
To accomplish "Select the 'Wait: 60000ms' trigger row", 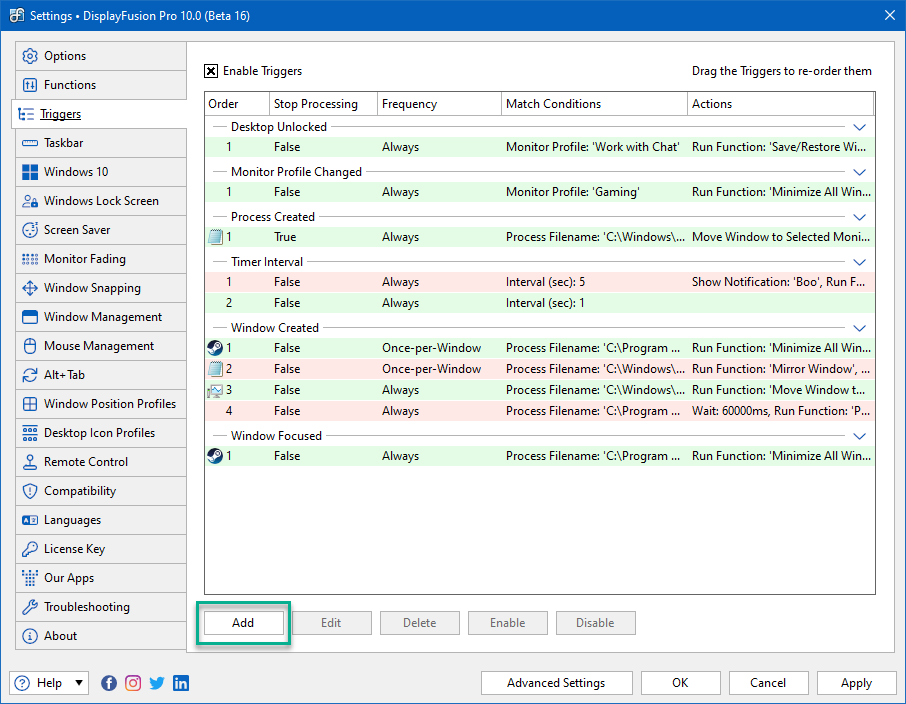I will point(540,411).
